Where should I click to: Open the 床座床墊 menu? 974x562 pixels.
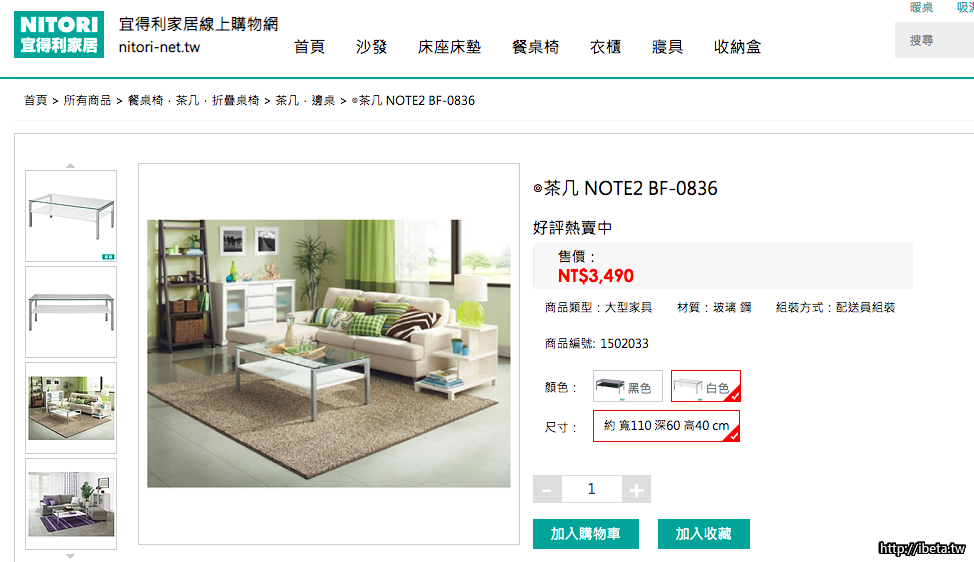[450, 47]
